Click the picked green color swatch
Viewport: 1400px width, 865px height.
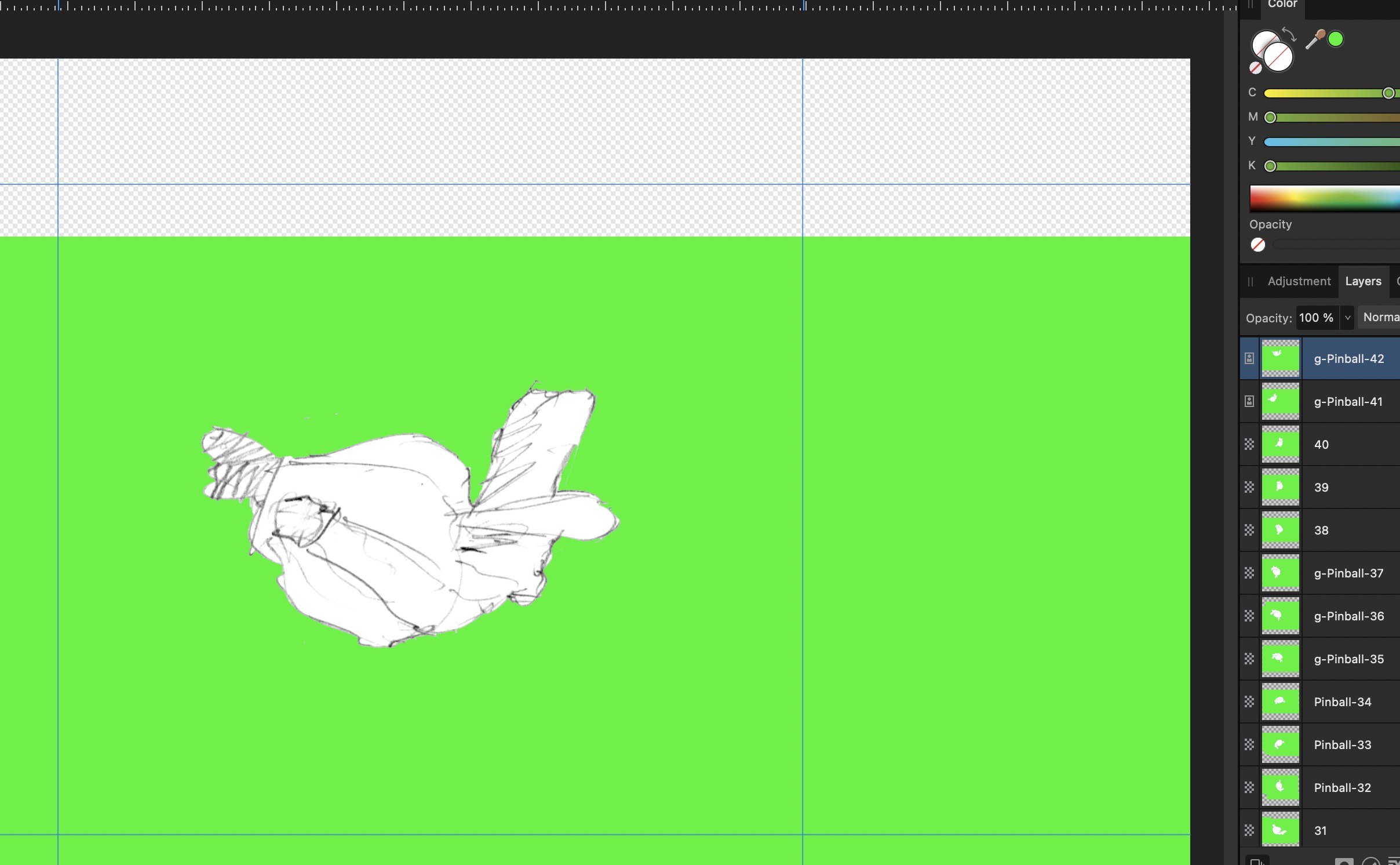[1336, 39]
